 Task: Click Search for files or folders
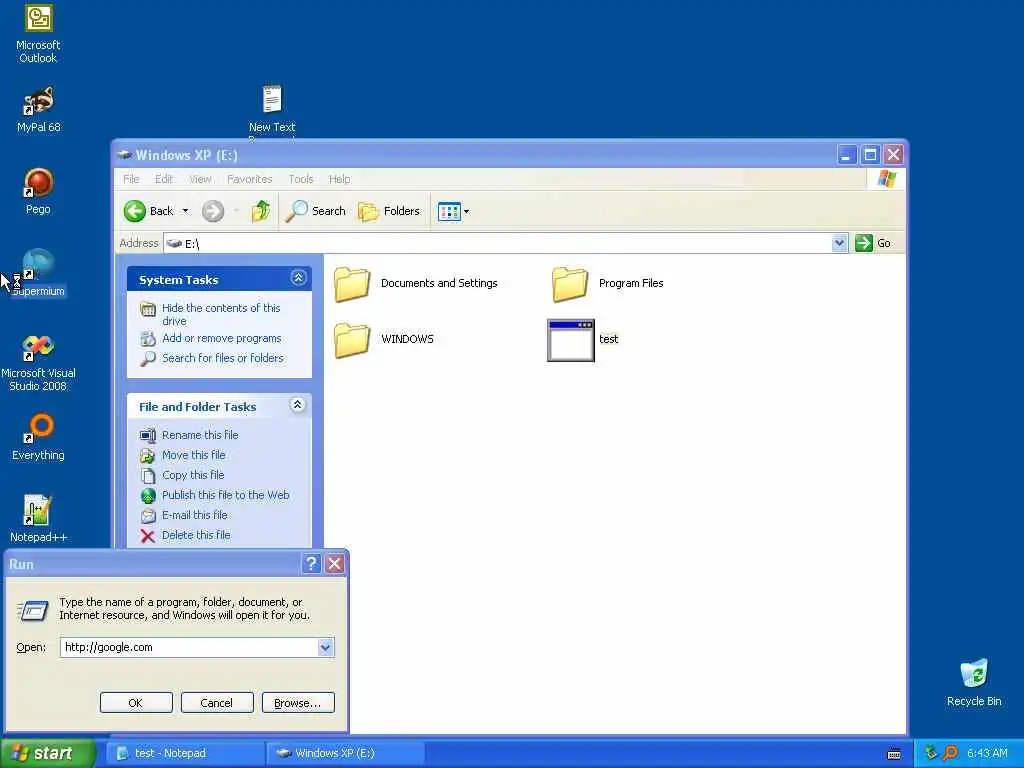[223, 358]
